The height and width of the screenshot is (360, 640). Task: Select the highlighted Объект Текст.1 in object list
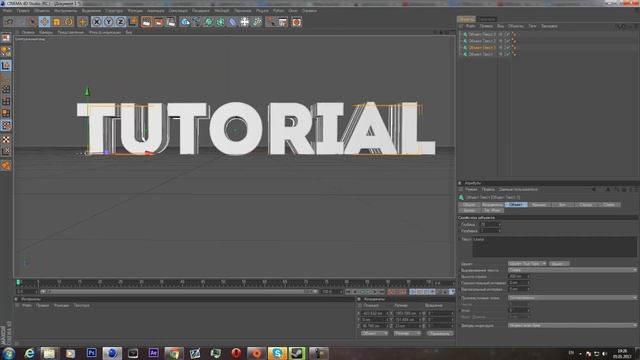coord(482,47)
